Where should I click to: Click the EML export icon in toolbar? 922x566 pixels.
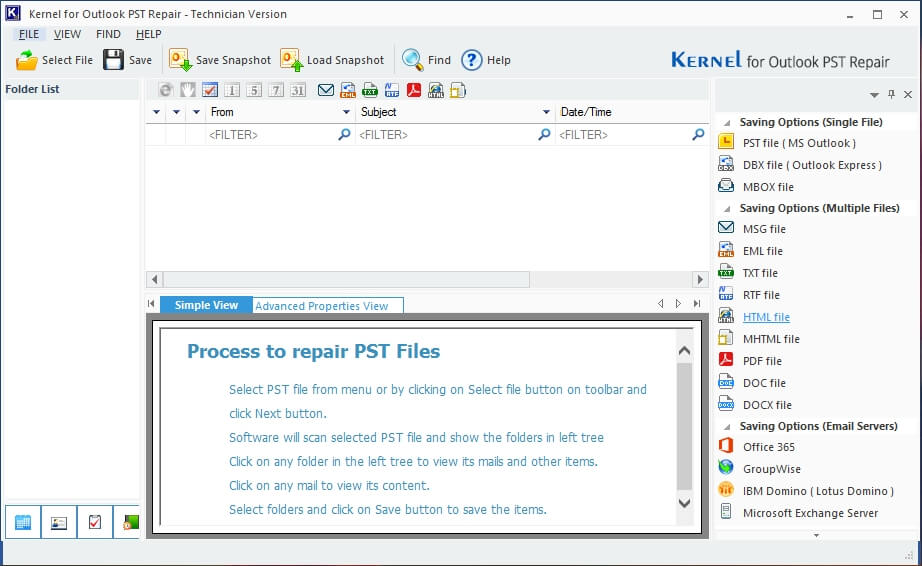point(348,90)
